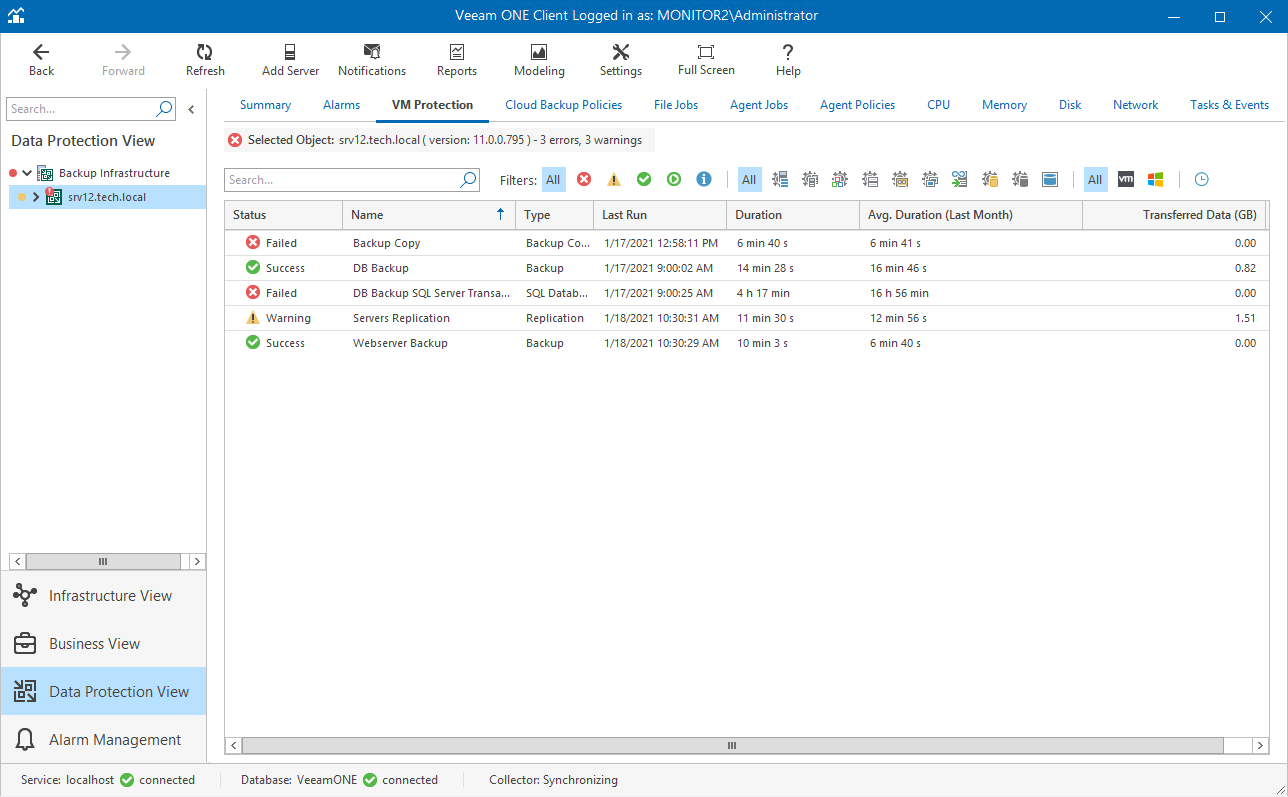Select Backup Infrastructure in the tree
The height and width of the screenshot is (797, 1288).
114,173
